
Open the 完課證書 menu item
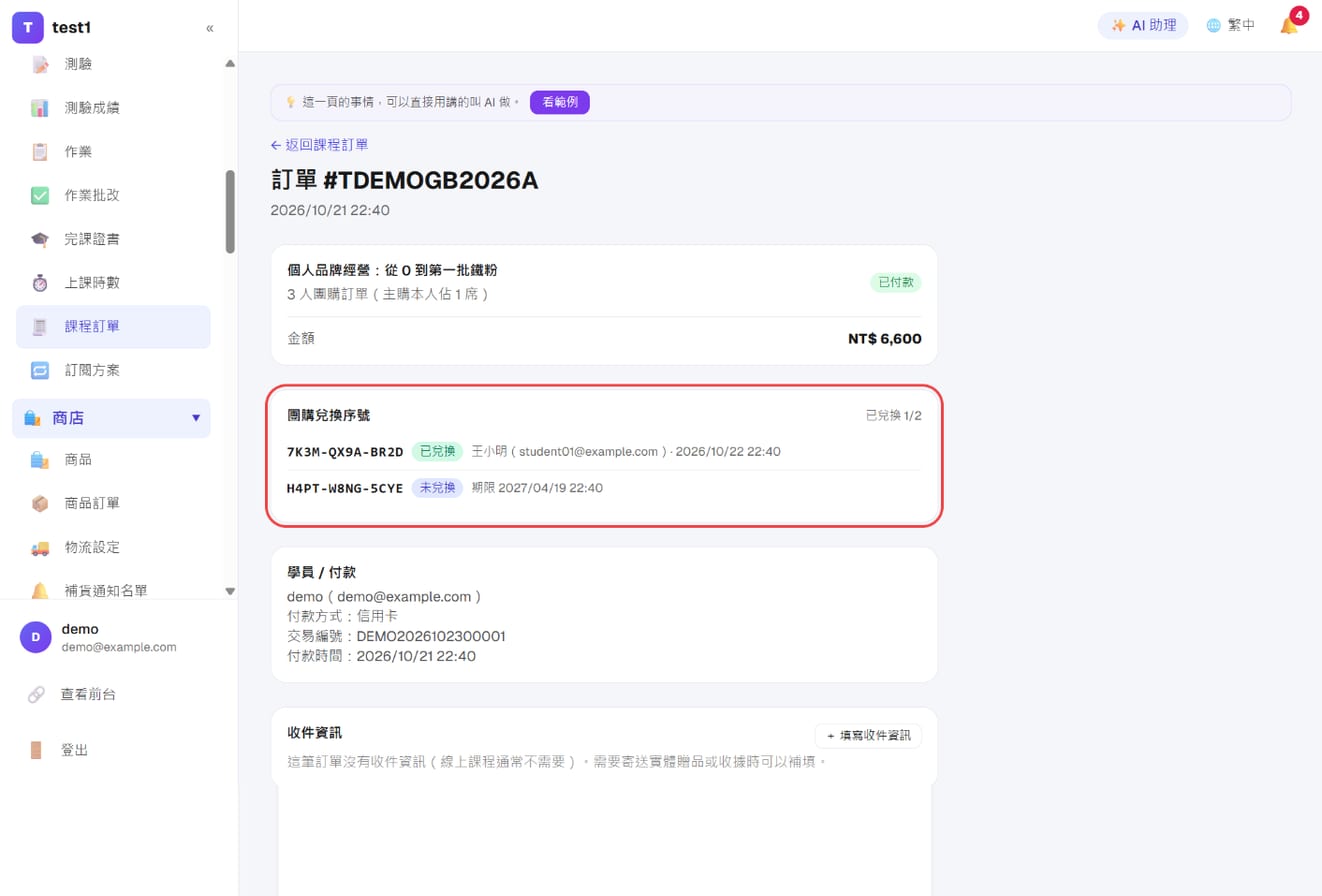(x=113, y=239)
